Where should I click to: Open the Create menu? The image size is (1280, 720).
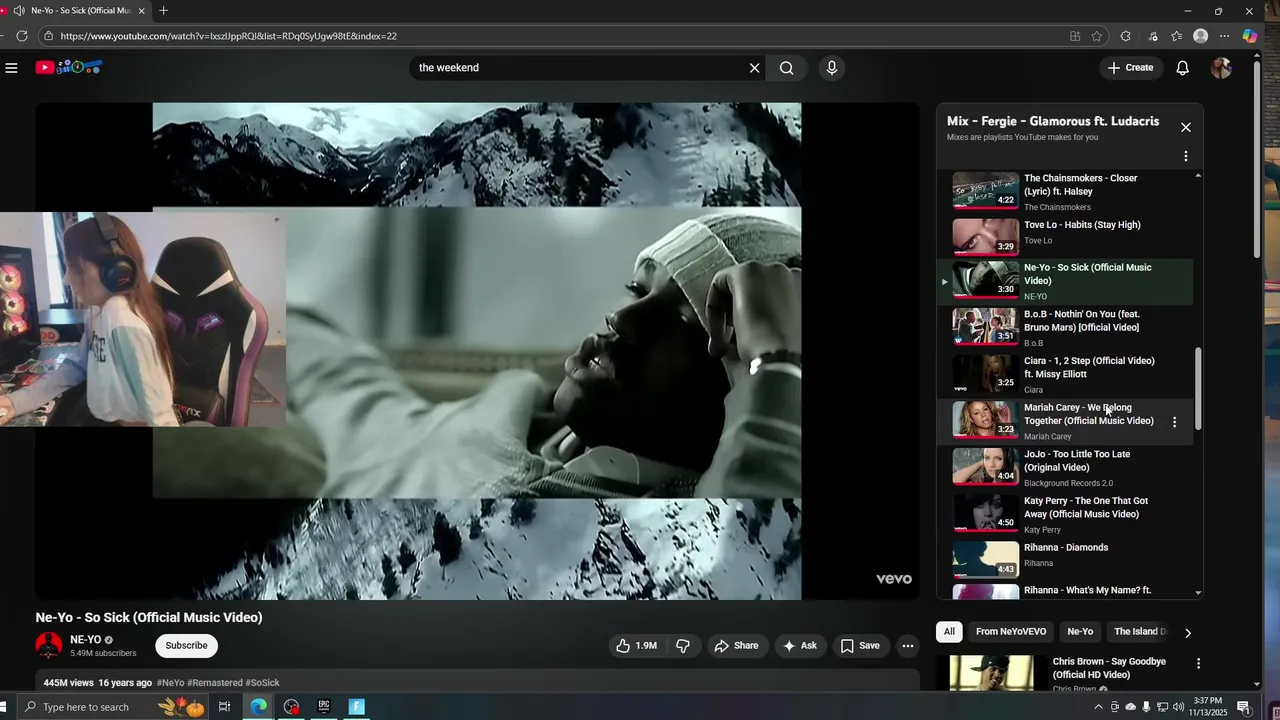click(1130, 68)
